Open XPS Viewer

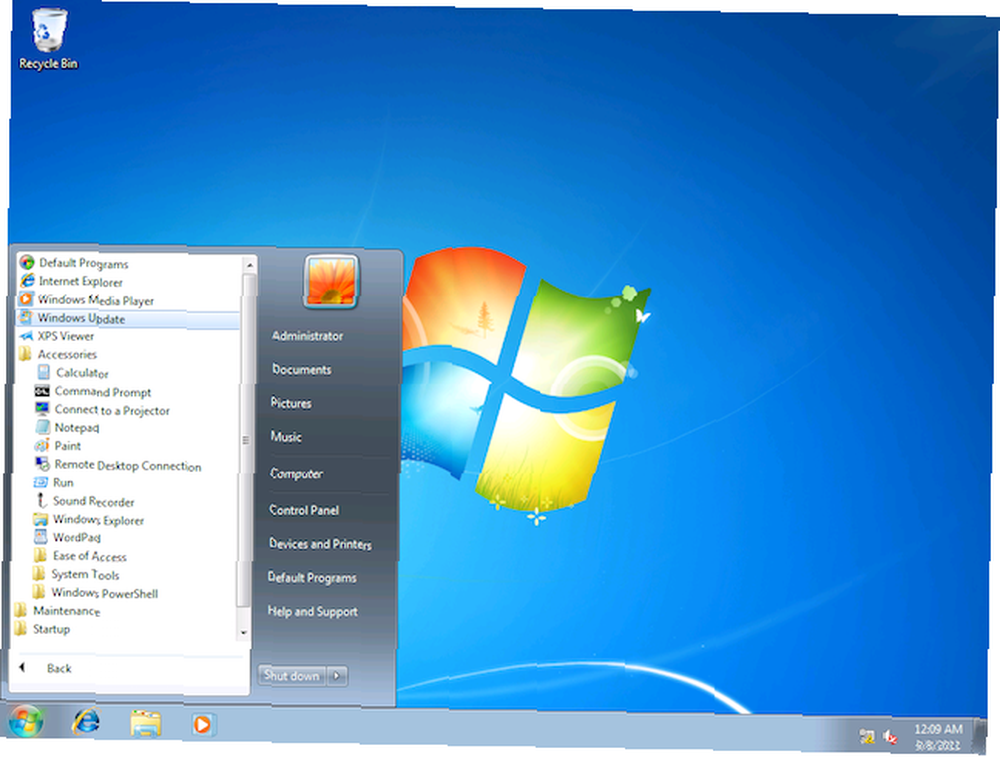pos(56,336)
